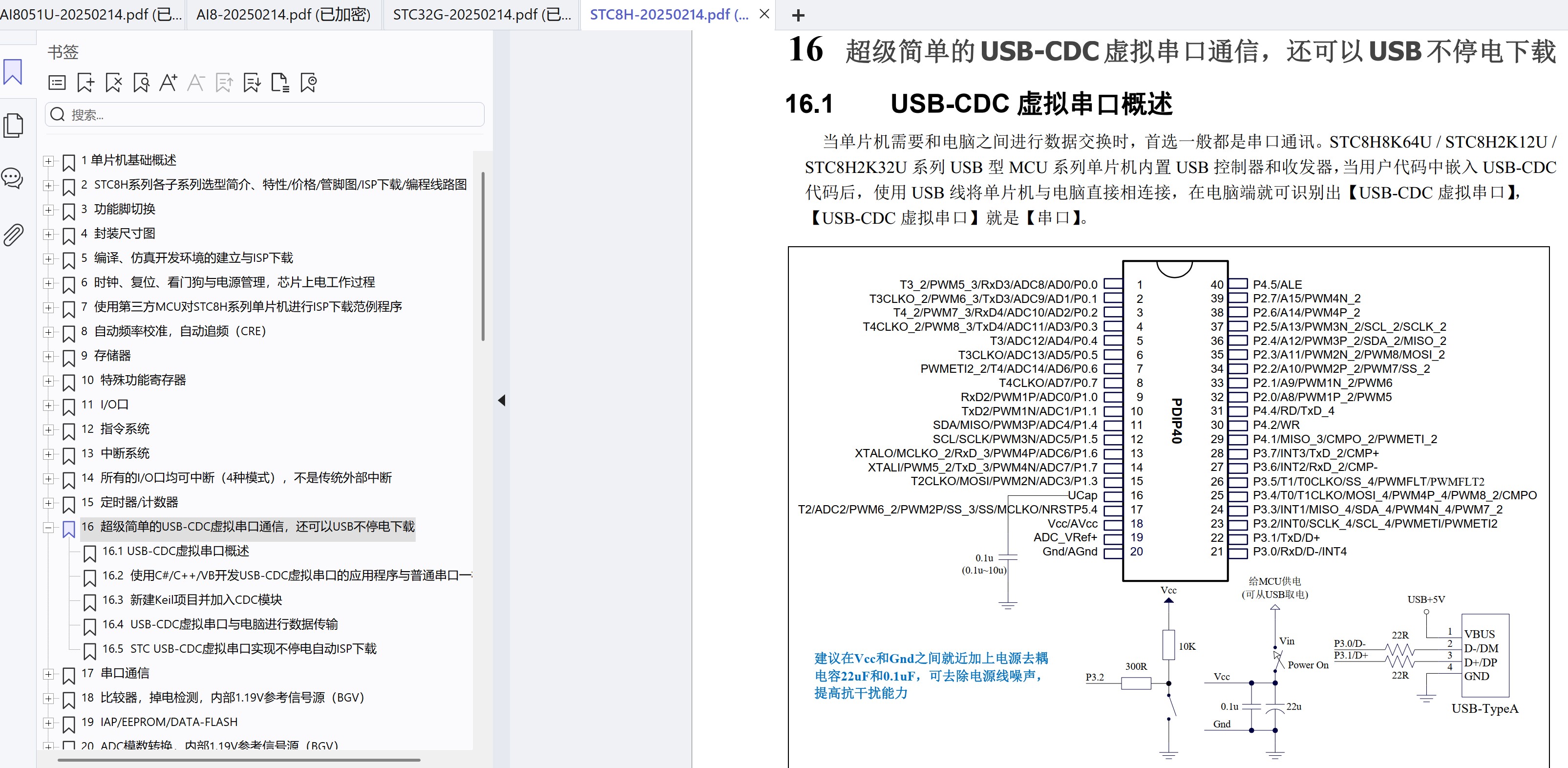Expand chapter 1 单片机基础概述
The width and height of the screenshot is (1568, 768).
pos(48,161)
